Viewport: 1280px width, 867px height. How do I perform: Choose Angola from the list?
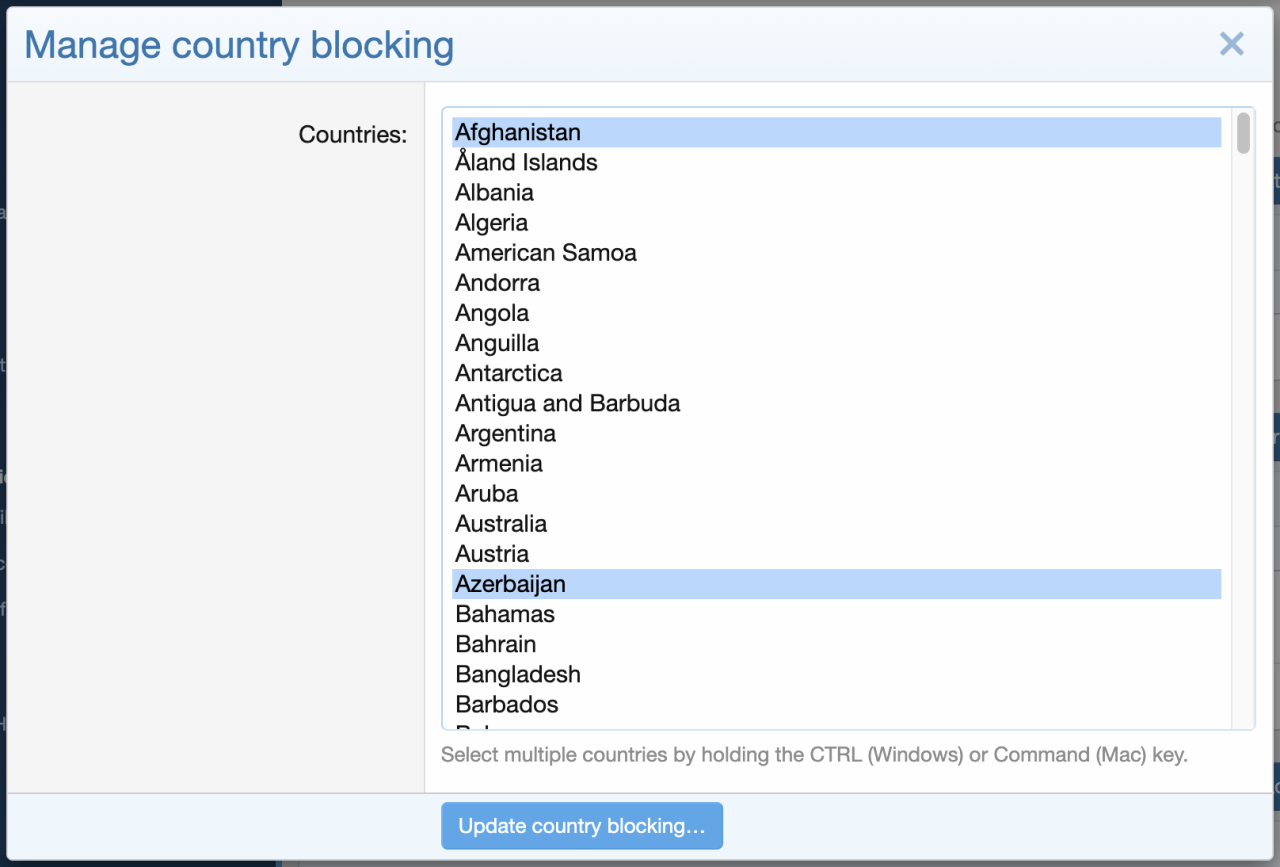(x=492, y=312)
